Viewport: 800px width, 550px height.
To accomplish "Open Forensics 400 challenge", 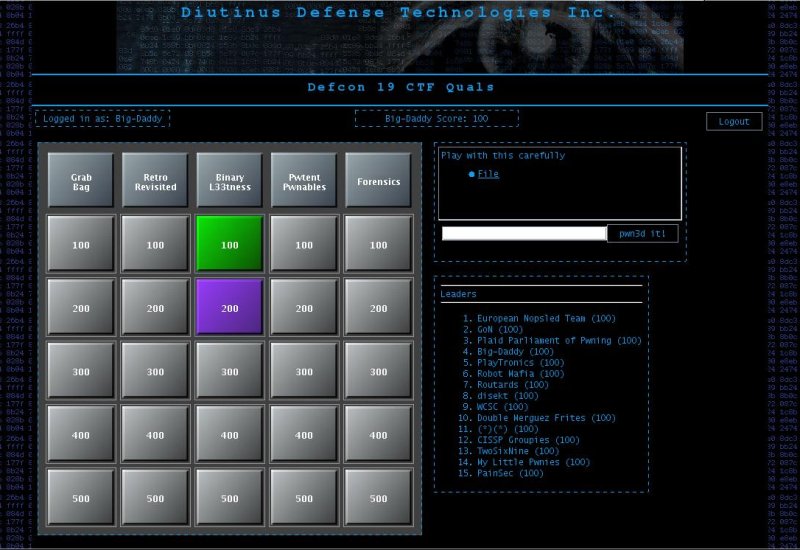I will tap(379, 434).
